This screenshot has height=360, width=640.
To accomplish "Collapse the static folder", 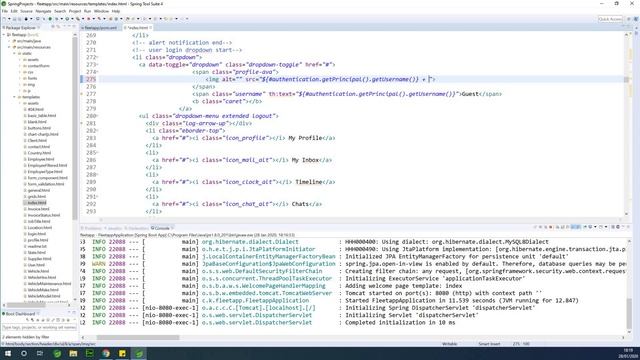I will [x=14, y=53].
